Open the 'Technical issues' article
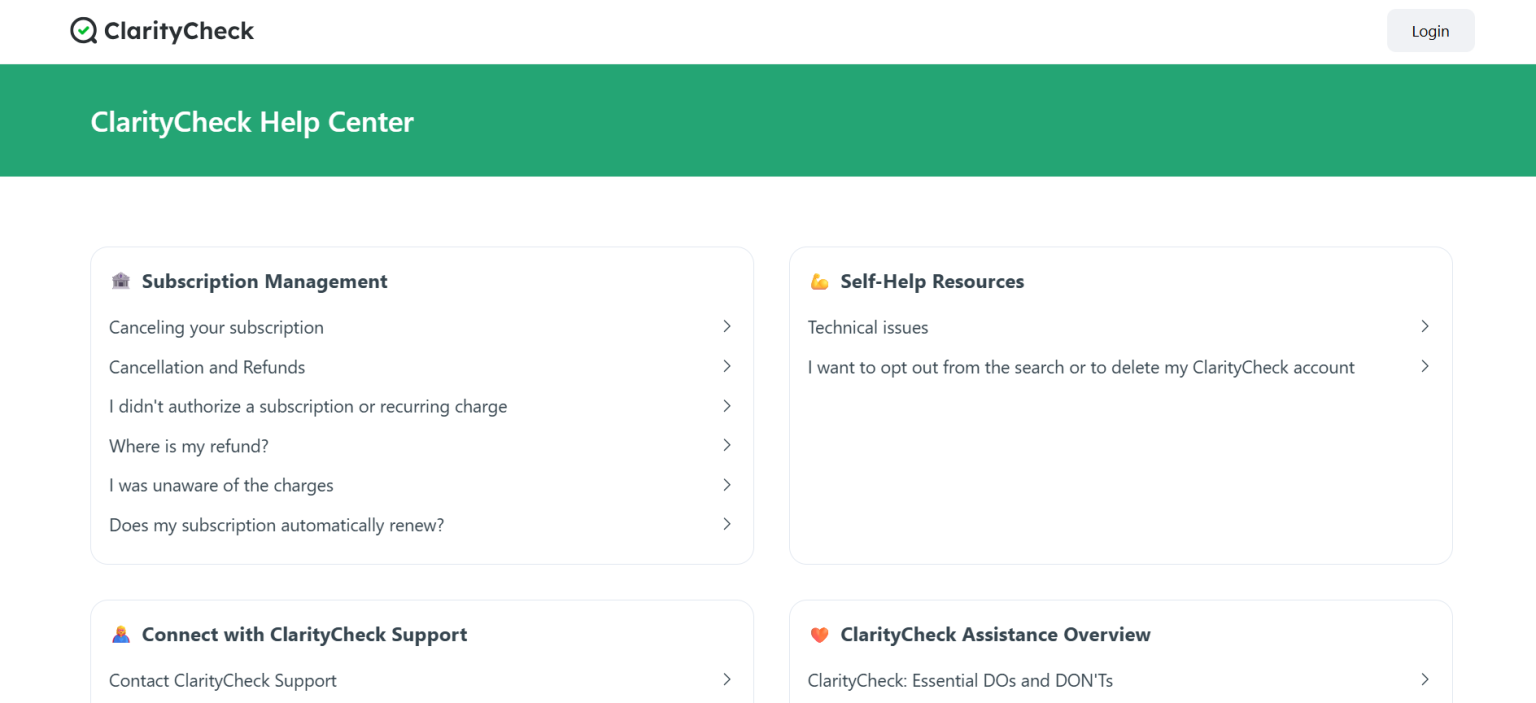1536x703 pixels. pos(868,327)
